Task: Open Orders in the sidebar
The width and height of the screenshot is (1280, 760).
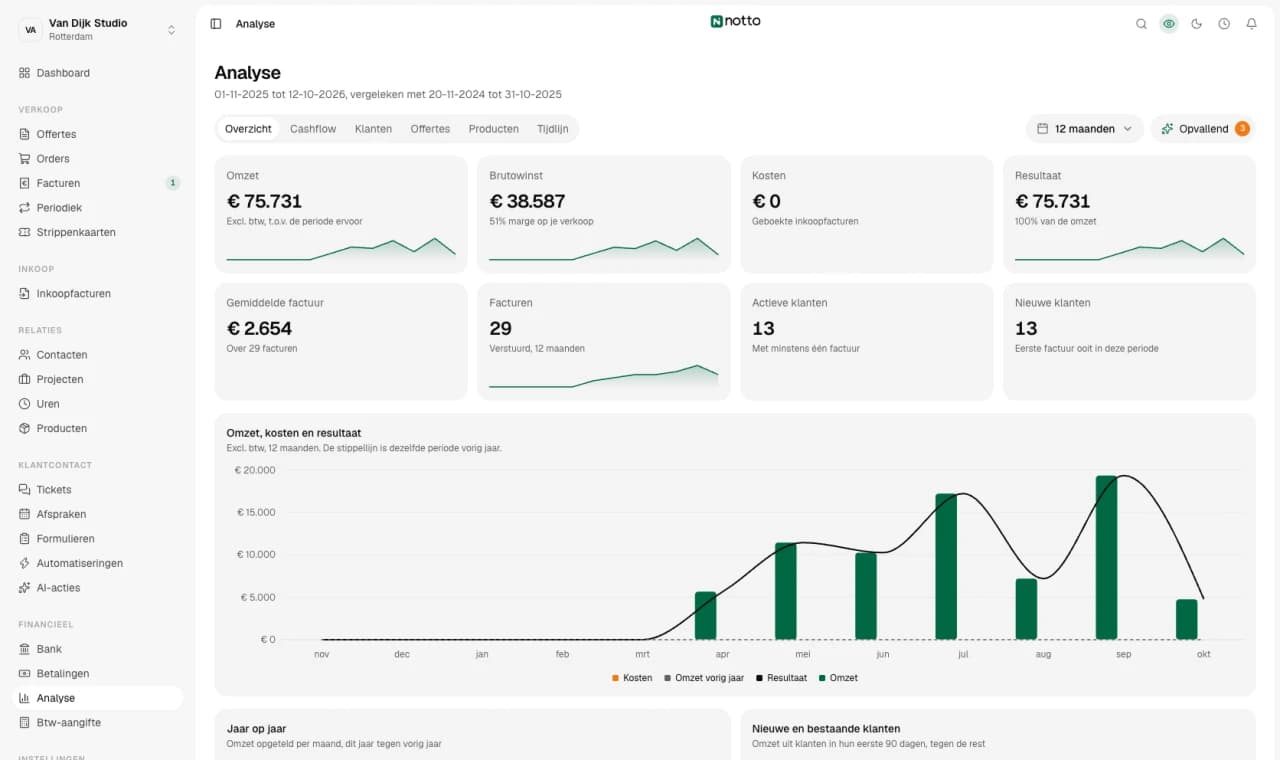Action: pyautogui.click(x=98, y=159)
